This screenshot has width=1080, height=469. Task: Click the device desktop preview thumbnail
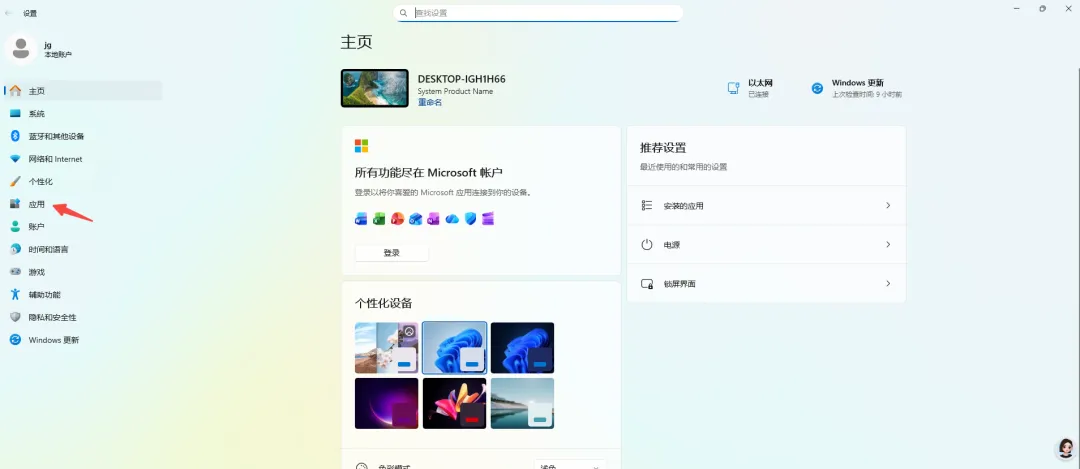tap(375, 88)
